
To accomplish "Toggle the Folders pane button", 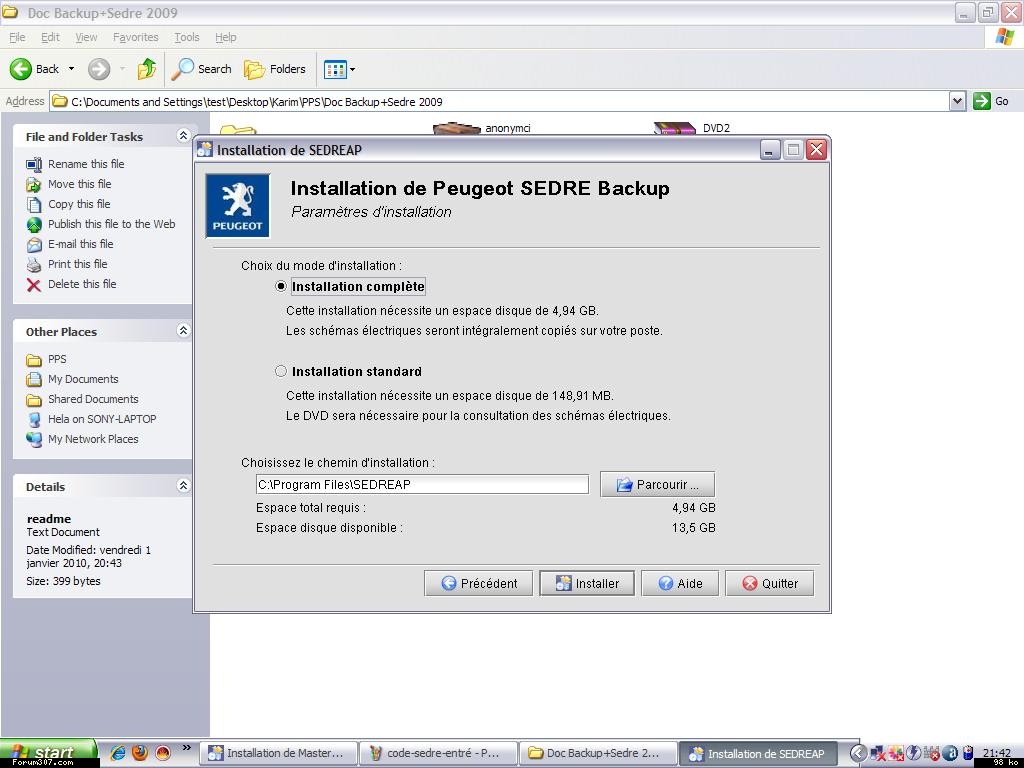I will (x=275, y=69).
